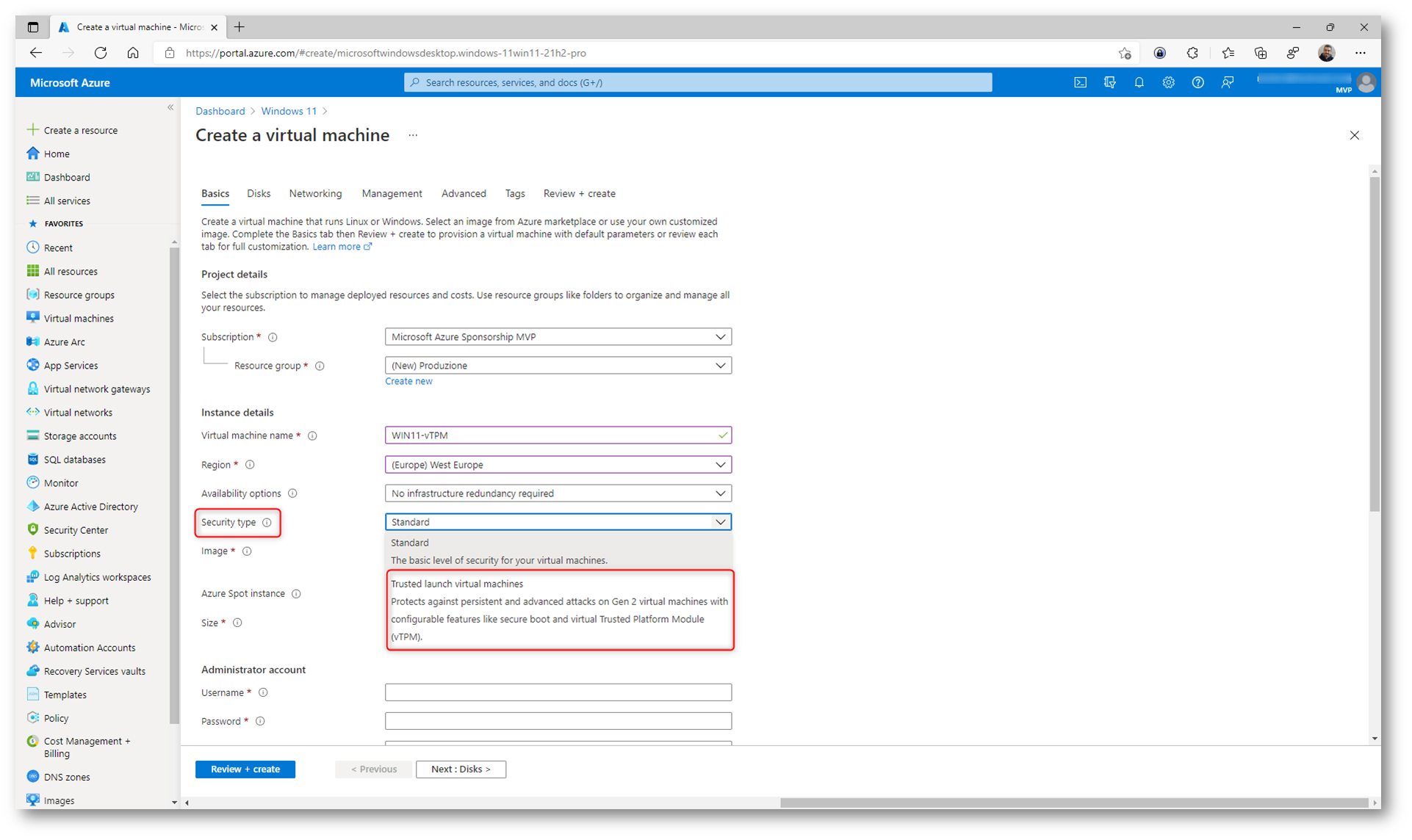
Task: Switch to the Tags tab
Action: (x=515, y=193)
